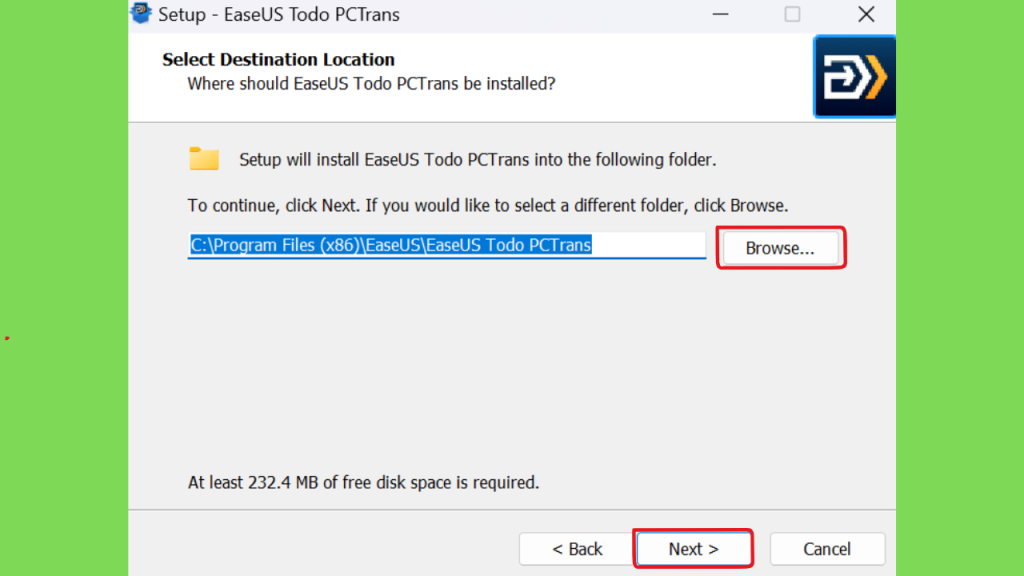Click the 'Setup - EaseUS Todo PCTrans' title text
1024x576 pixels.
[x=279, y=14]
